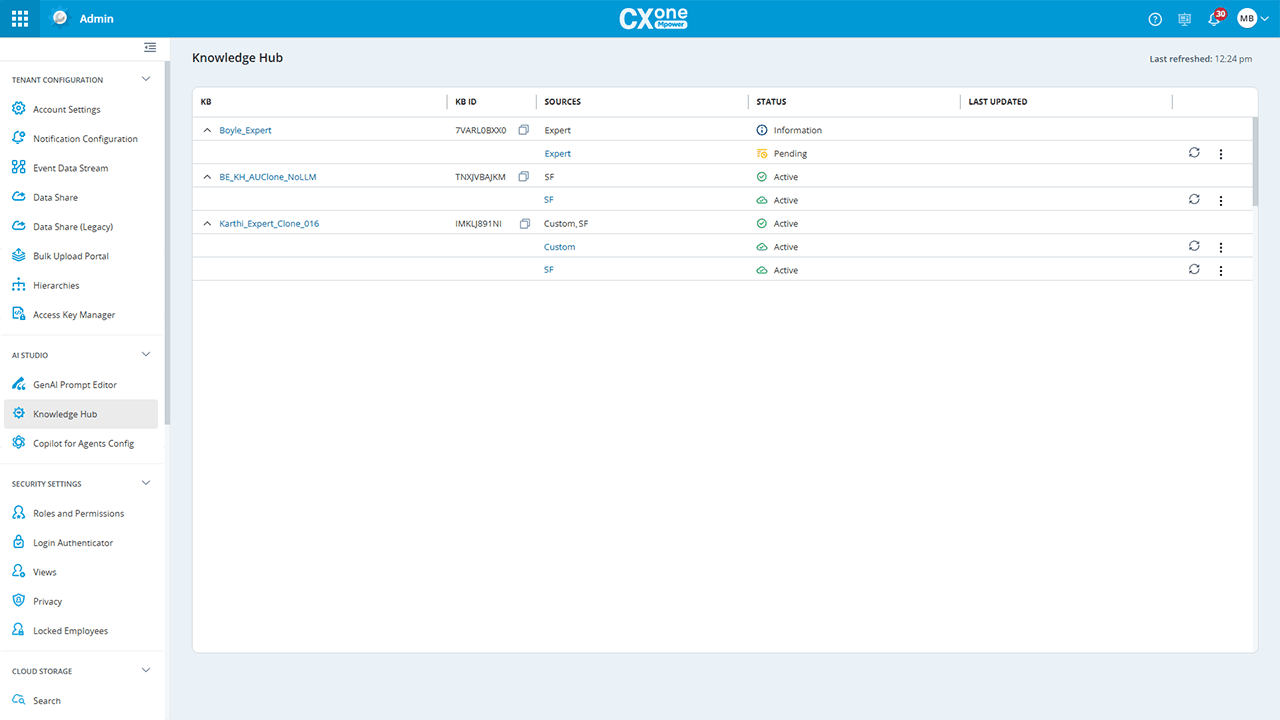Refresh the SF source under Karthi_Expert_Clone_016
Image resolution: width=1280 pixels, height=720 pixels.
pyautogui.click(x=1194, y=269)
